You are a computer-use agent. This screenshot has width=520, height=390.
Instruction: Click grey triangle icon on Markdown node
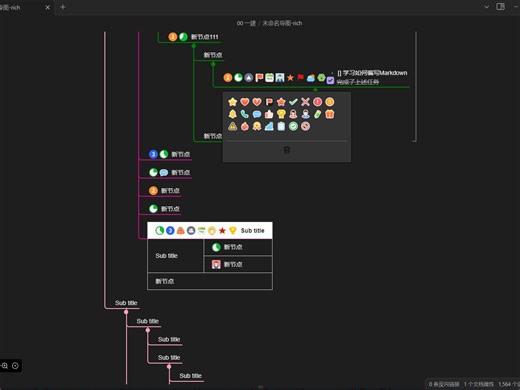(249, 78)
